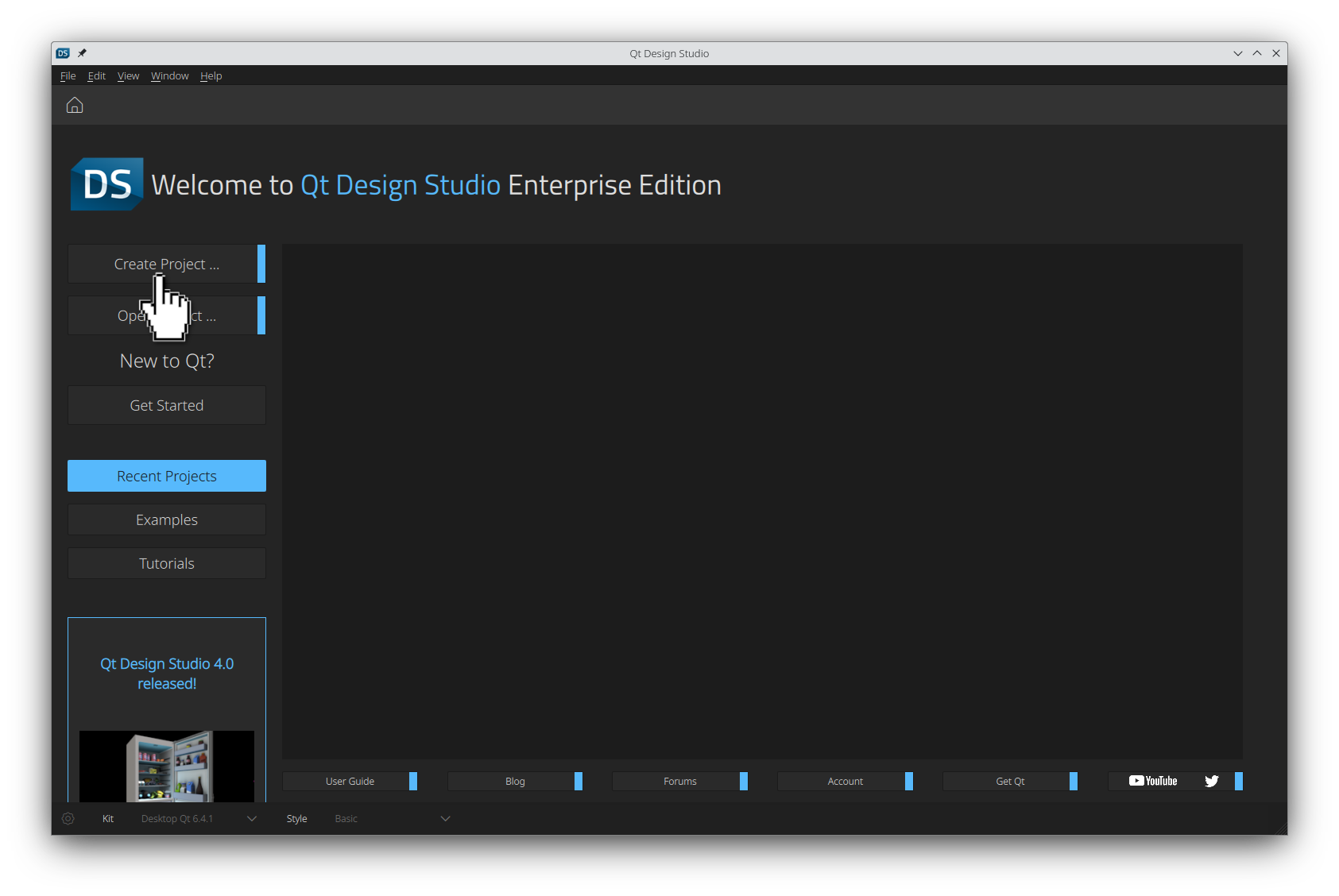This screenshot has height=896, width=1339.
Task: Switch to the Examples tab
Action: pos(166,519)
